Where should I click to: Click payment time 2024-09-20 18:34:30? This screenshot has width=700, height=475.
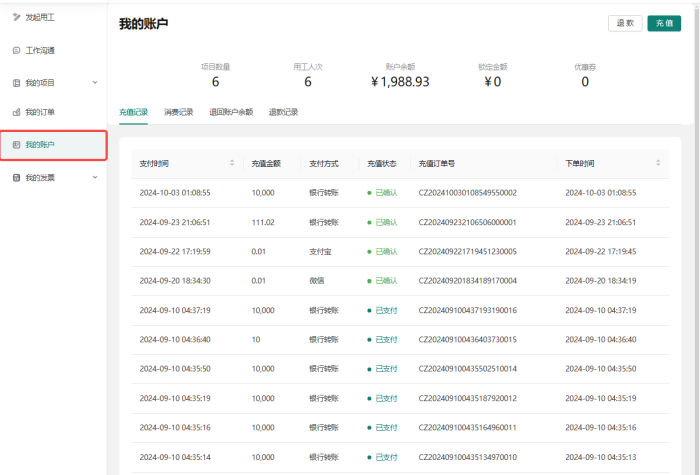pos(175,281)
